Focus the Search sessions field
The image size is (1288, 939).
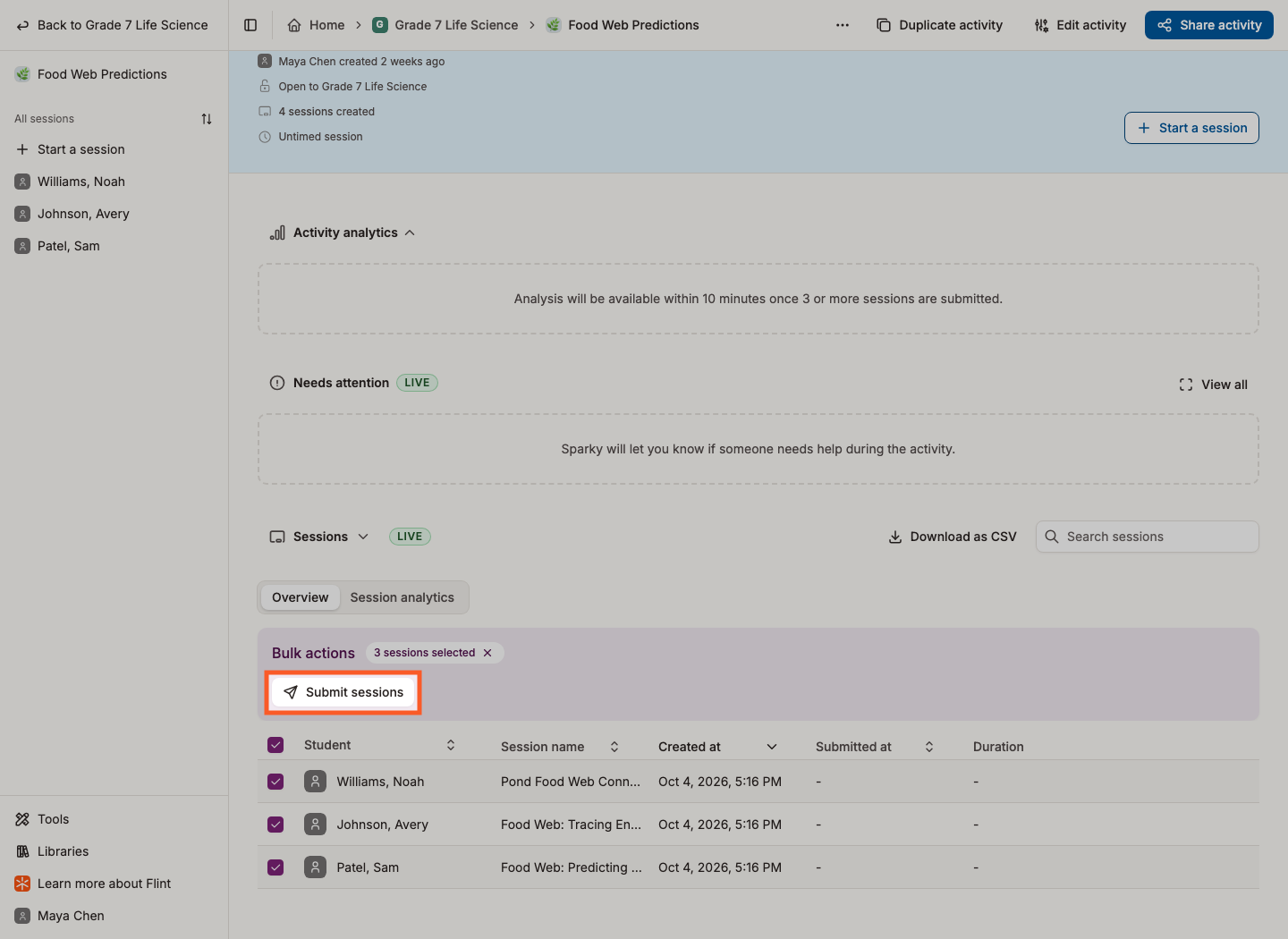click(1148, 537)
